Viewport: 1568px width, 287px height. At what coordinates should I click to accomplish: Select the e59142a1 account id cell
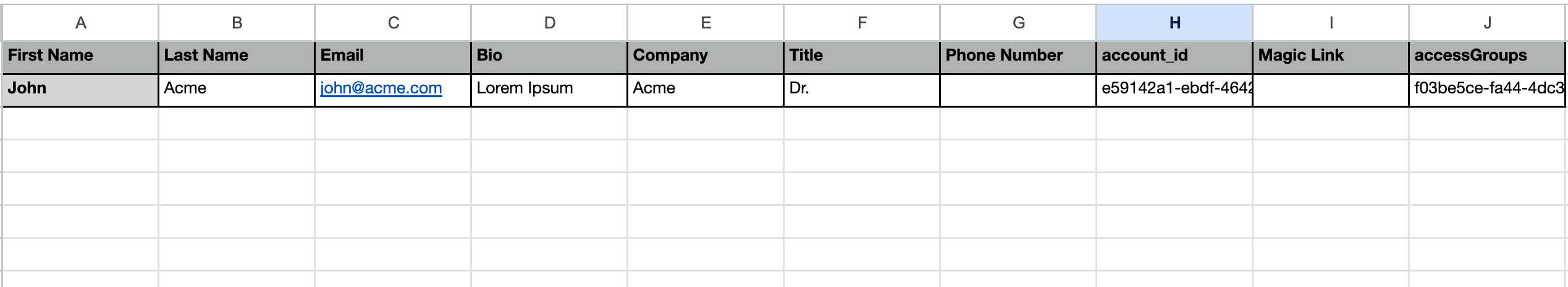[x=1174, y=88]
